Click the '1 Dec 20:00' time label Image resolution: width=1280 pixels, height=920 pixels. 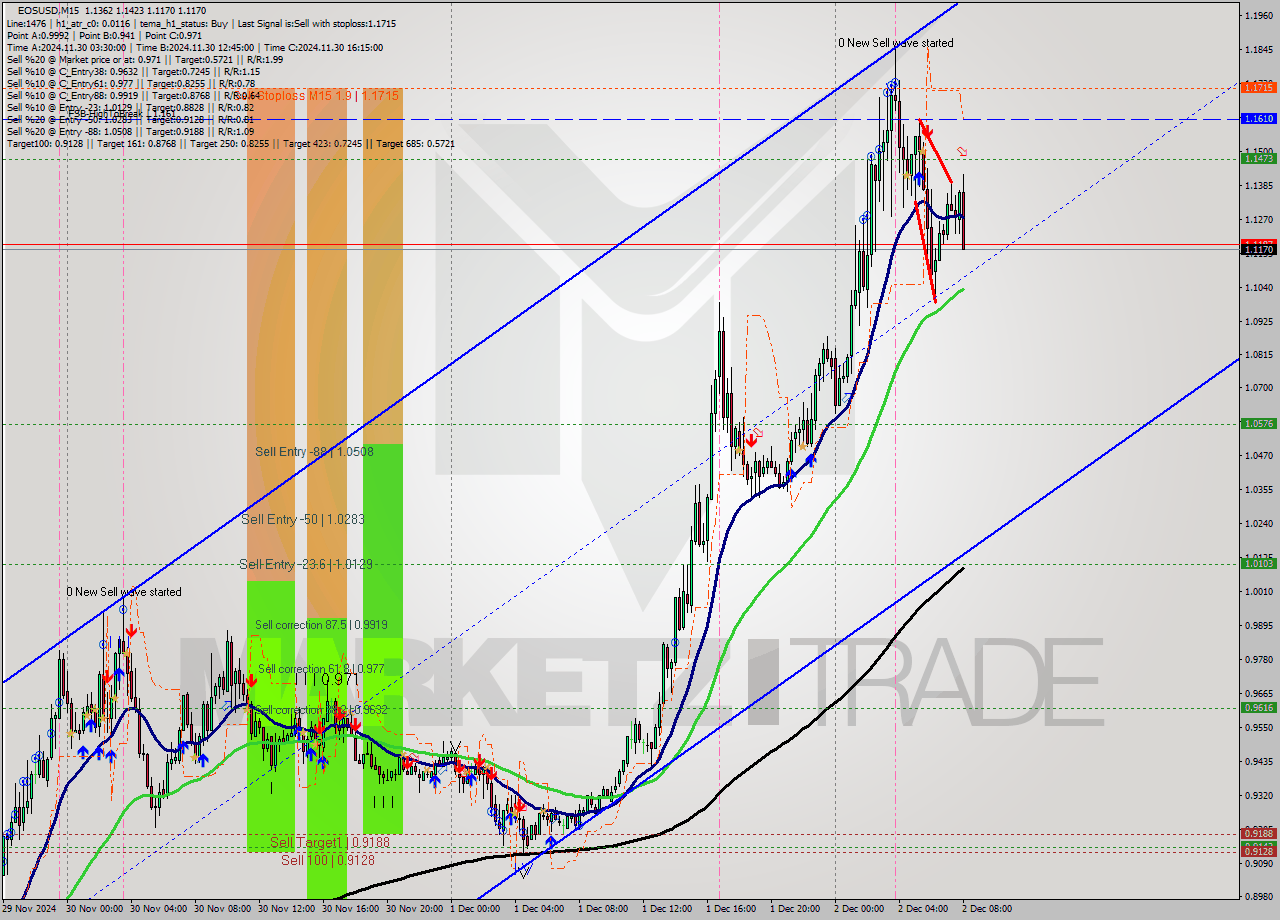795,909
